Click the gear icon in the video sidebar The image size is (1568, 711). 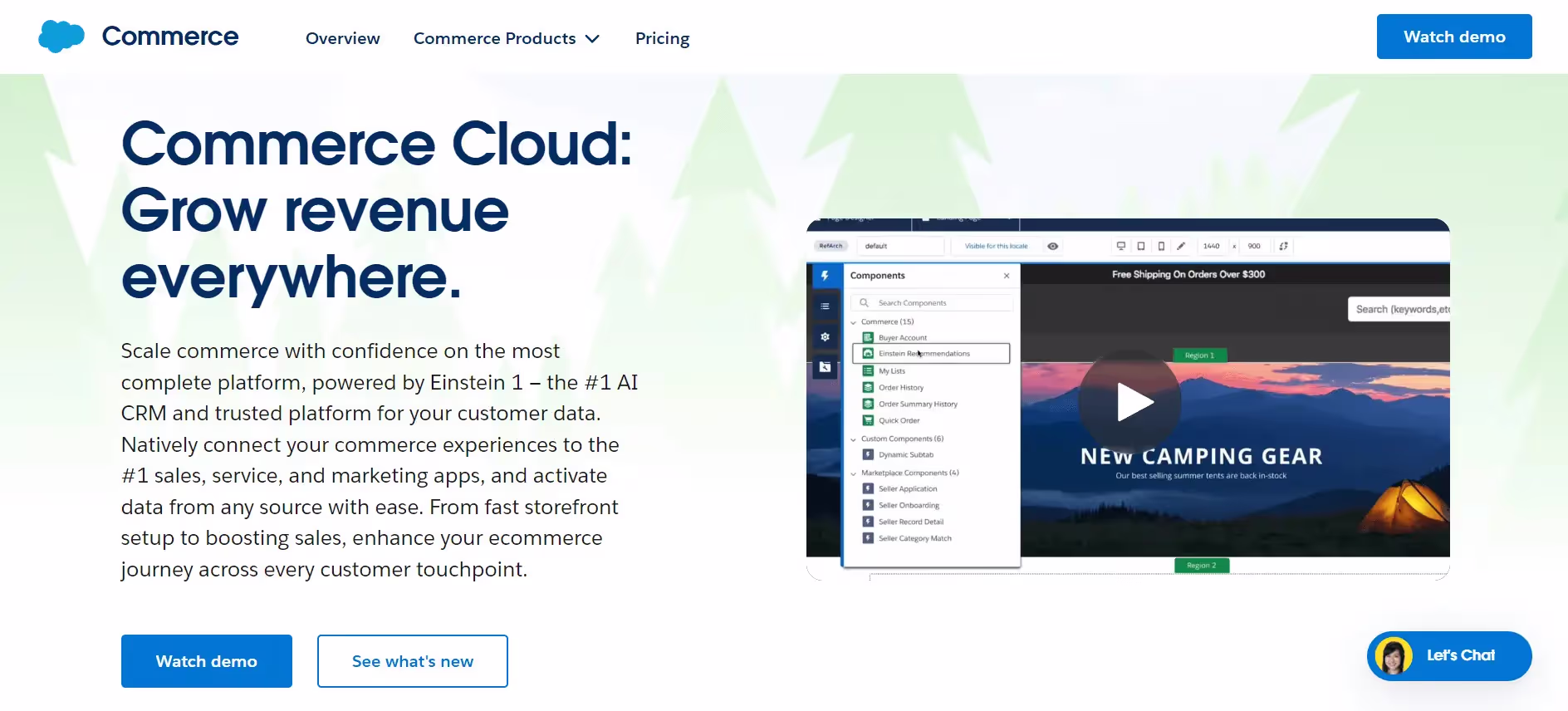[825, 336]
